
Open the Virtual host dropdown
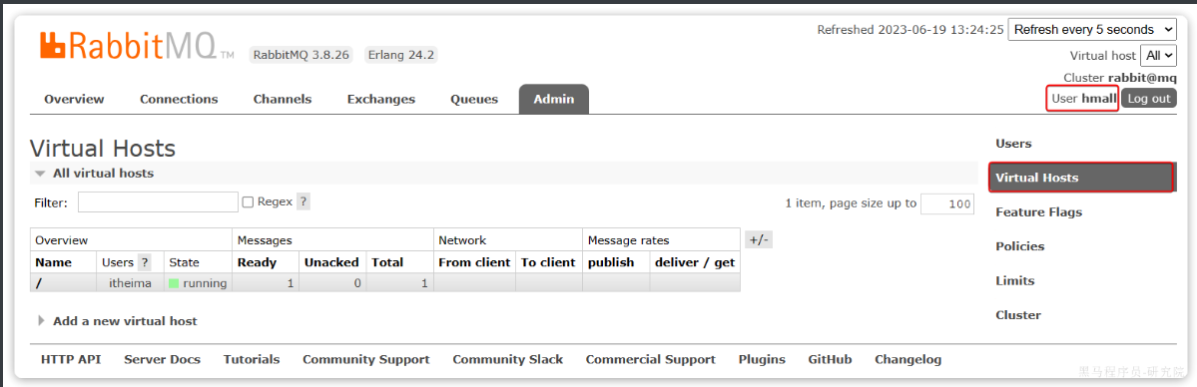(x=1159, y=55)
